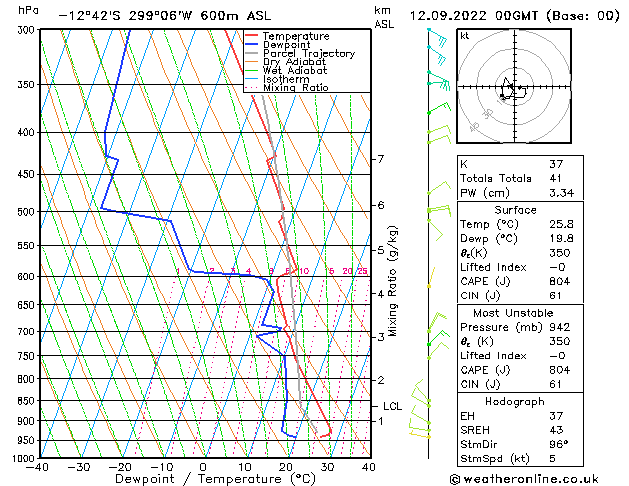
Task: Select the Mixing Ratio legend label
Action: pyautogui.click(x=296, y=87)
